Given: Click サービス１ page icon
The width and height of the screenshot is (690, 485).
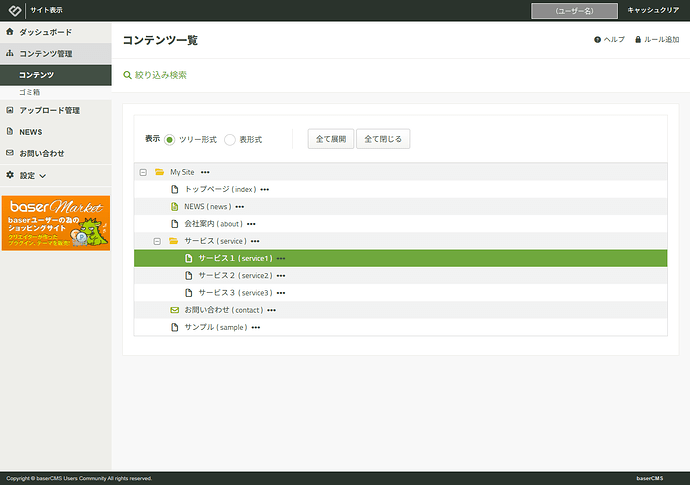Looking at the screenshot, I should (x=189, y=258).
